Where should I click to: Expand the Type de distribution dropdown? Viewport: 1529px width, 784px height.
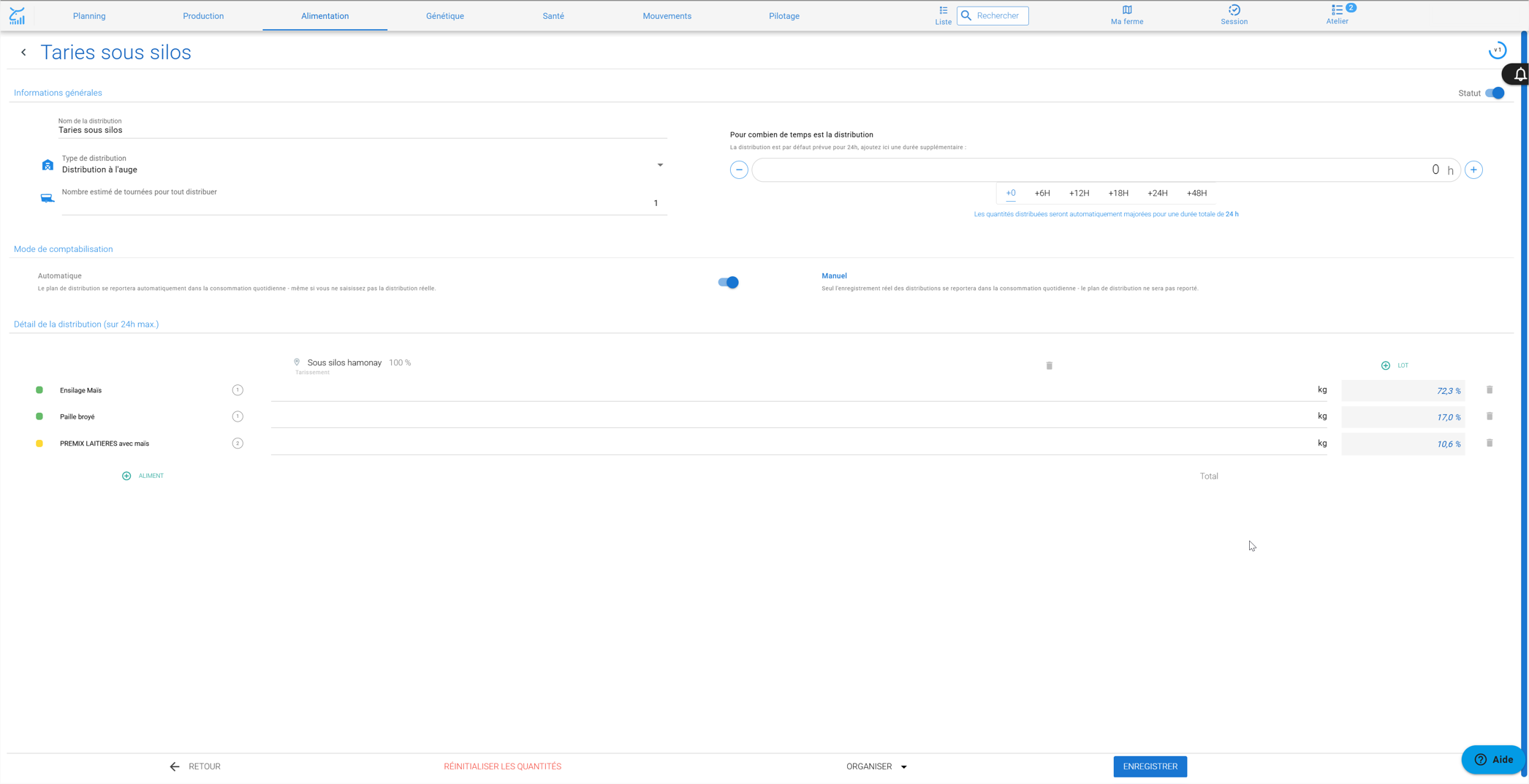click(x=660, y=165)
